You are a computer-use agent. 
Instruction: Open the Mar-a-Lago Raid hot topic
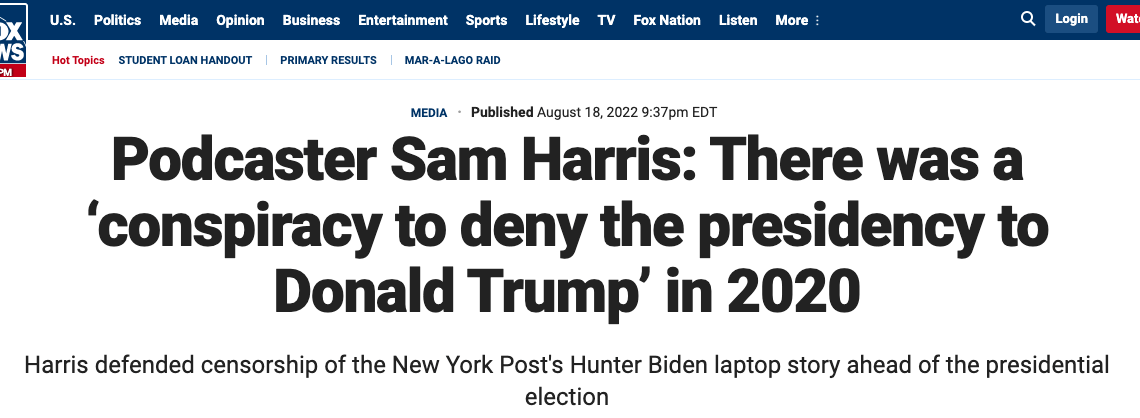[x=453, y=60]
